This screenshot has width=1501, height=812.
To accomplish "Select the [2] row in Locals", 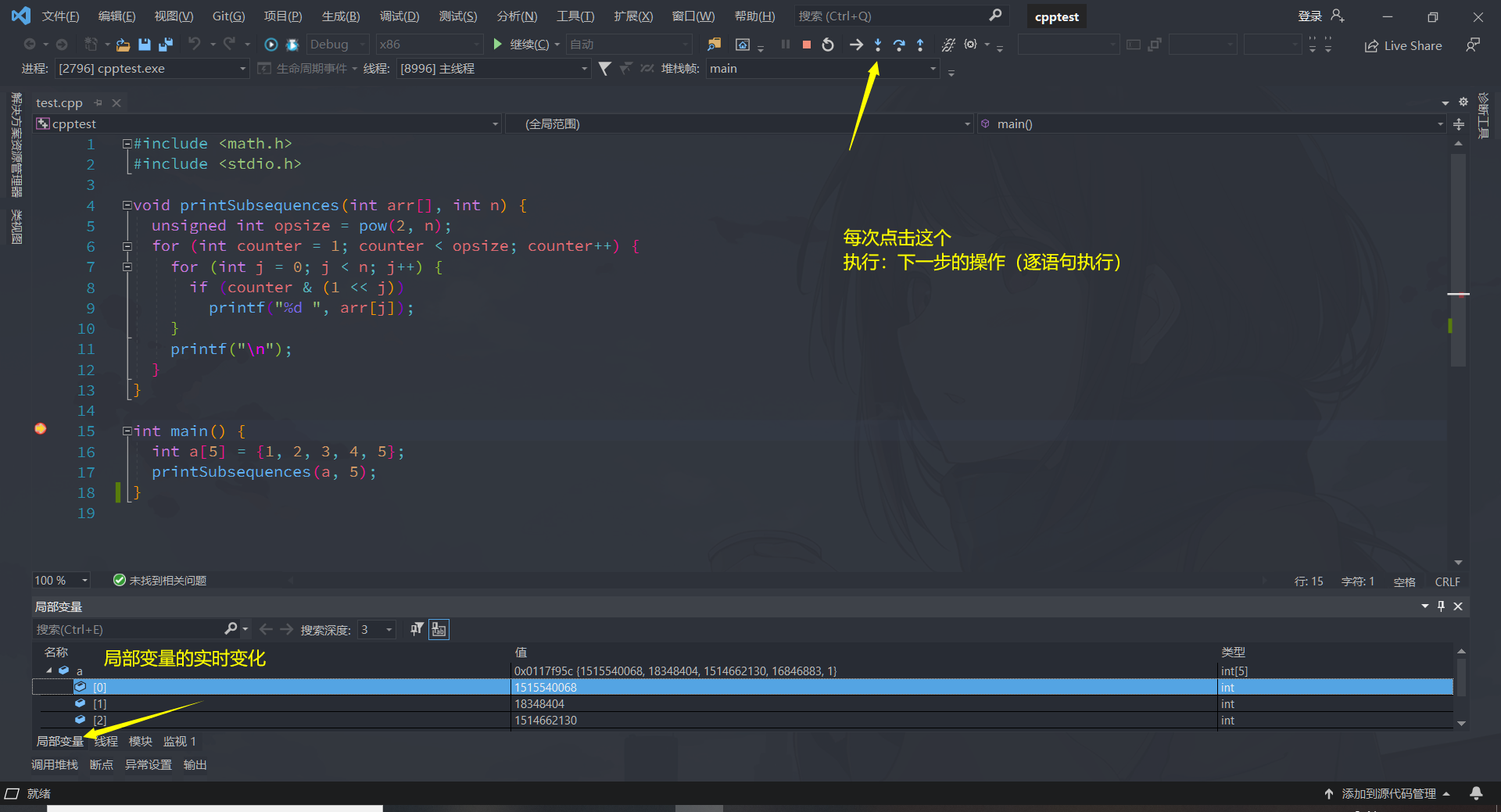I will pyautogui.click(x=743, y=721).
